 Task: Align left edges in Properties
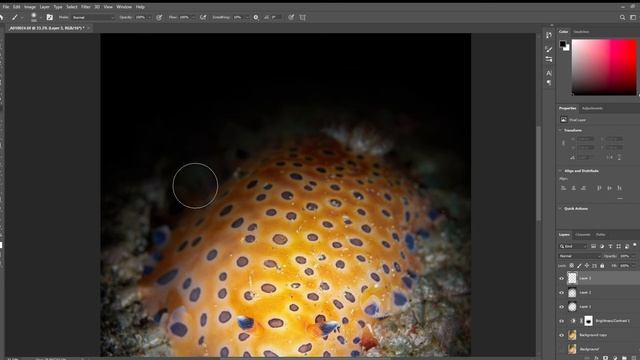point(563,188)
